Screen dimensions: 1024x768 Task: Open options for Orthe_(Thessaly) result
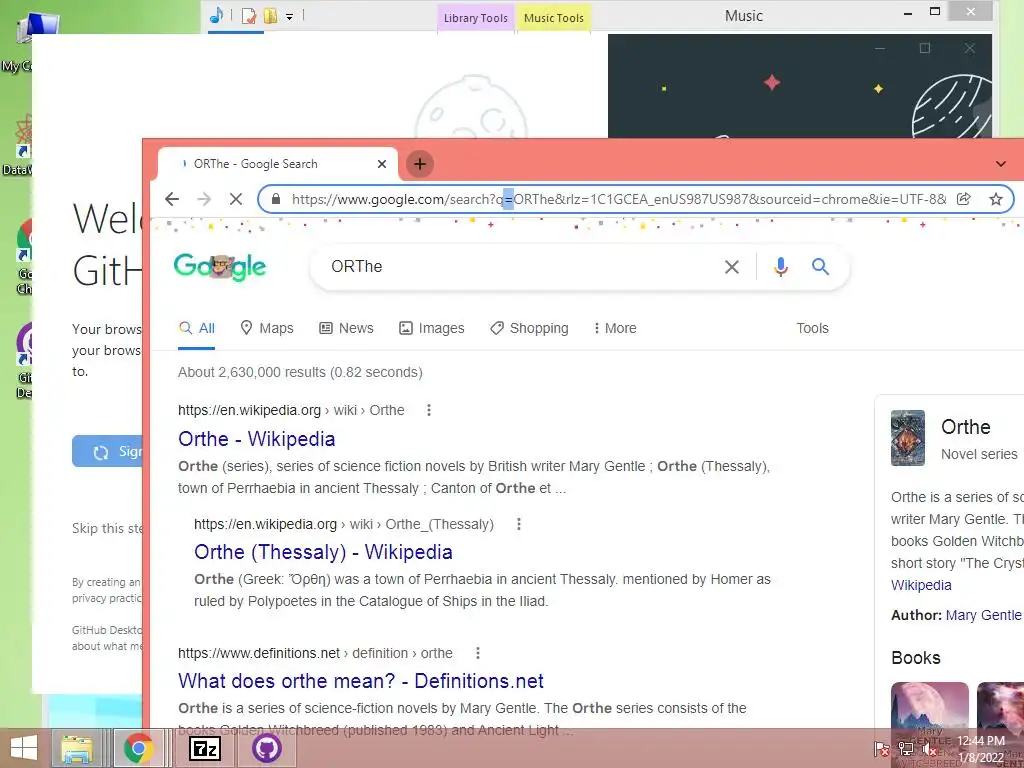pyautogui.click(x=519, y=524)
